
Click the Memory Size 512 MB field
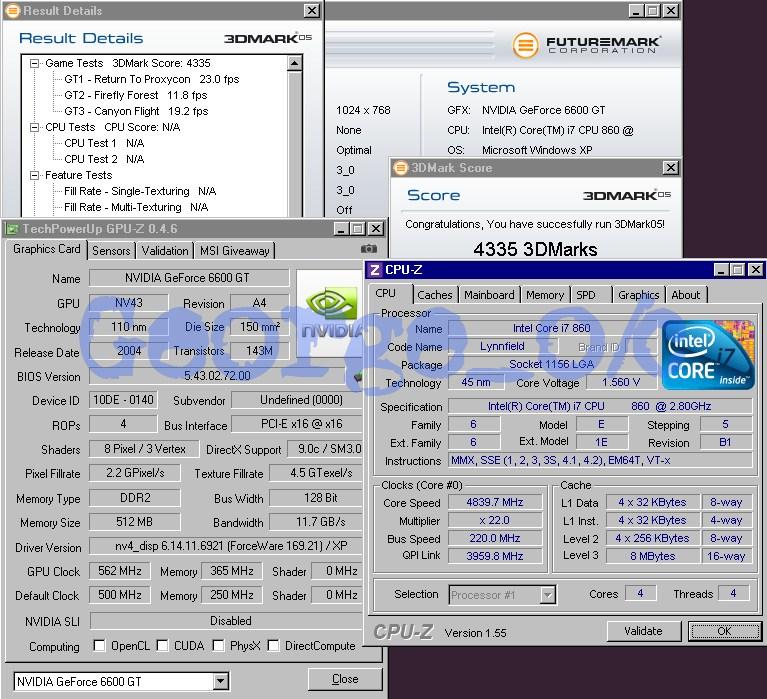[135, 522]
